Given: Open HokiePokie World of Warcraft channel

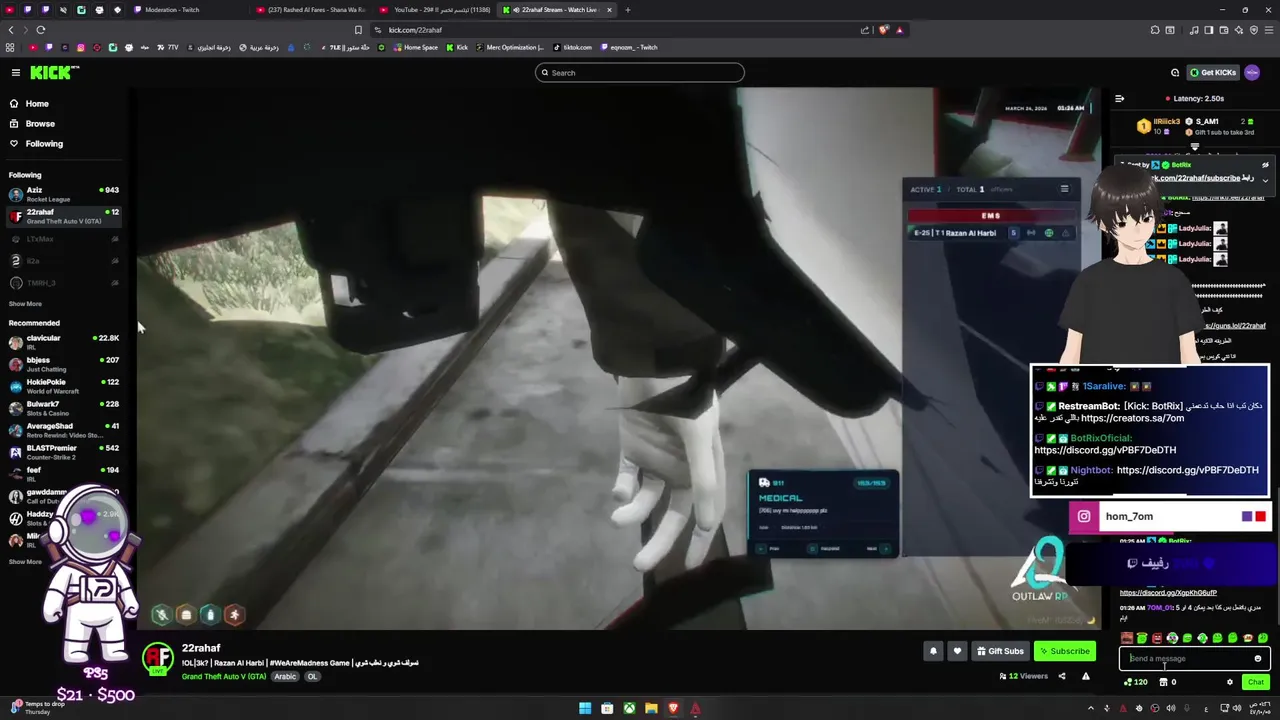Looking at the screenshot, I should [64, 386].
